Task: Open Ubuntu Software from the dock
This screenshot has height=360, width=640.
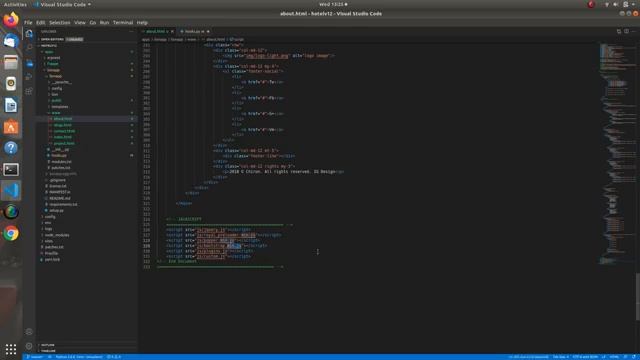Action: click(x=11, y=127)
